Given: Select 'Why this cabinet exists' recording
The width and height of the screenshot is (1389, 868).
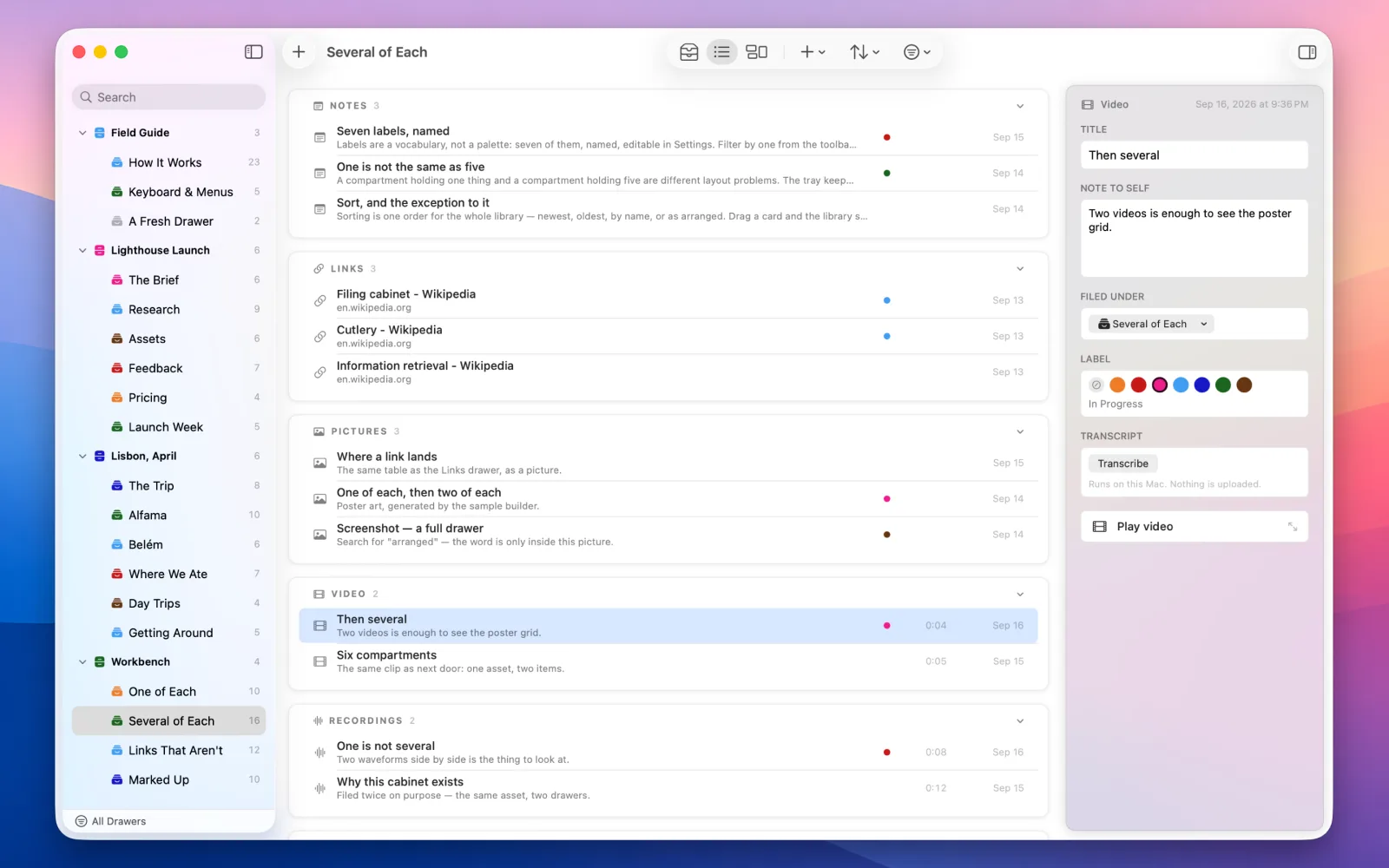Looking at the screenshot, I should [x=668, y=788].
